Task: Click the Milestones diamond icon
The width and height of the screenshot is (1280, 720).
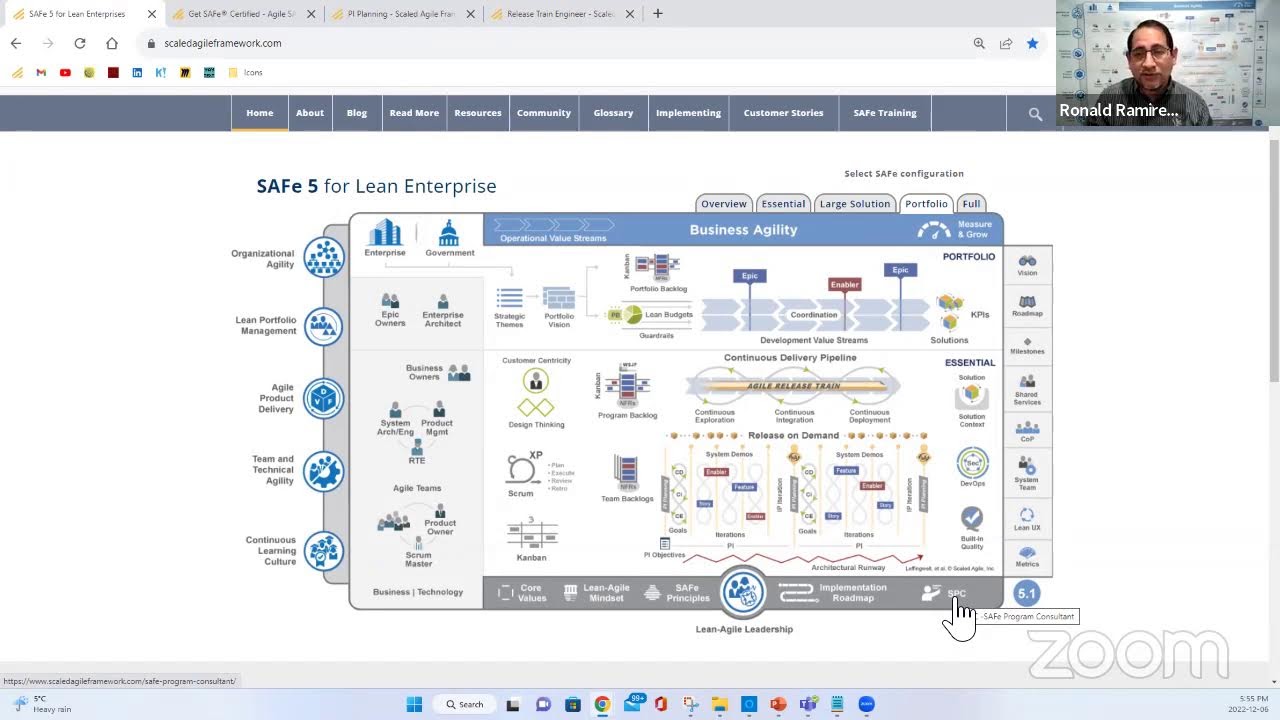Action: pos(1027,342)
